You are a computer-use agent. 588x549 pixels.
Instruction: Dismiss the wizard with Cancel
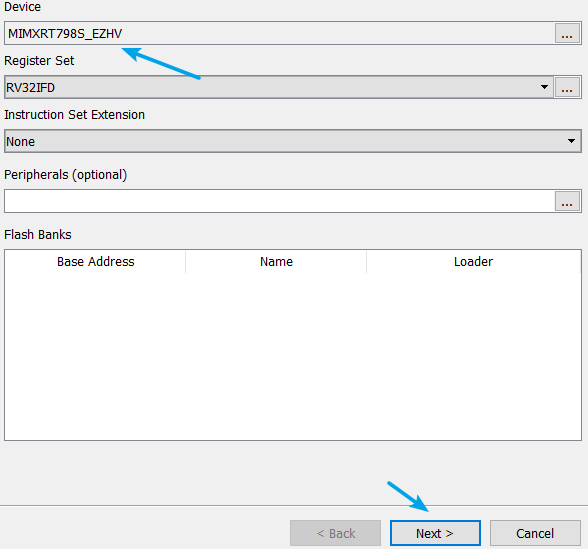tap(535, 533)
